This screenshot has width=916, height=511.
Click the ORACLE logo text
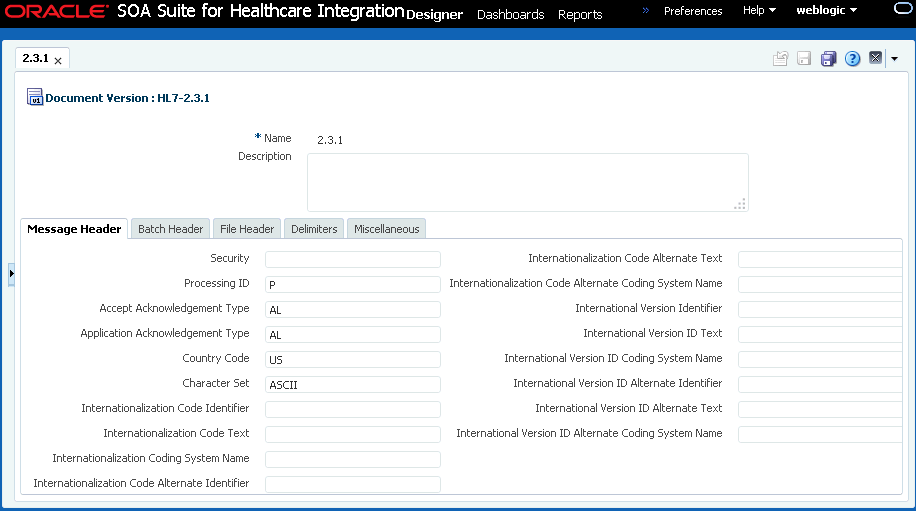57,11
